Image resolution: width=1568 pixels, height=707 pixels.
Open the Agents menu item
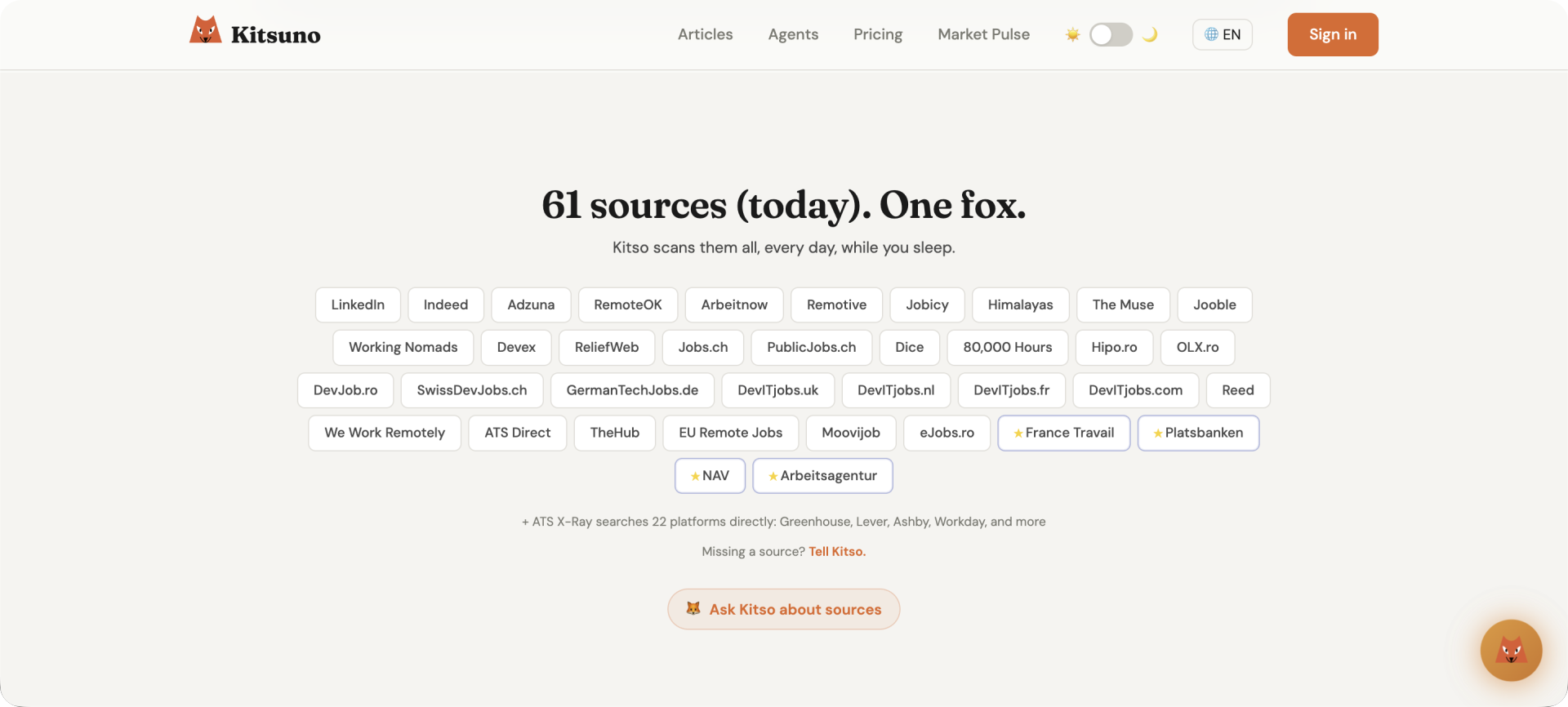[x=793, y=34]
